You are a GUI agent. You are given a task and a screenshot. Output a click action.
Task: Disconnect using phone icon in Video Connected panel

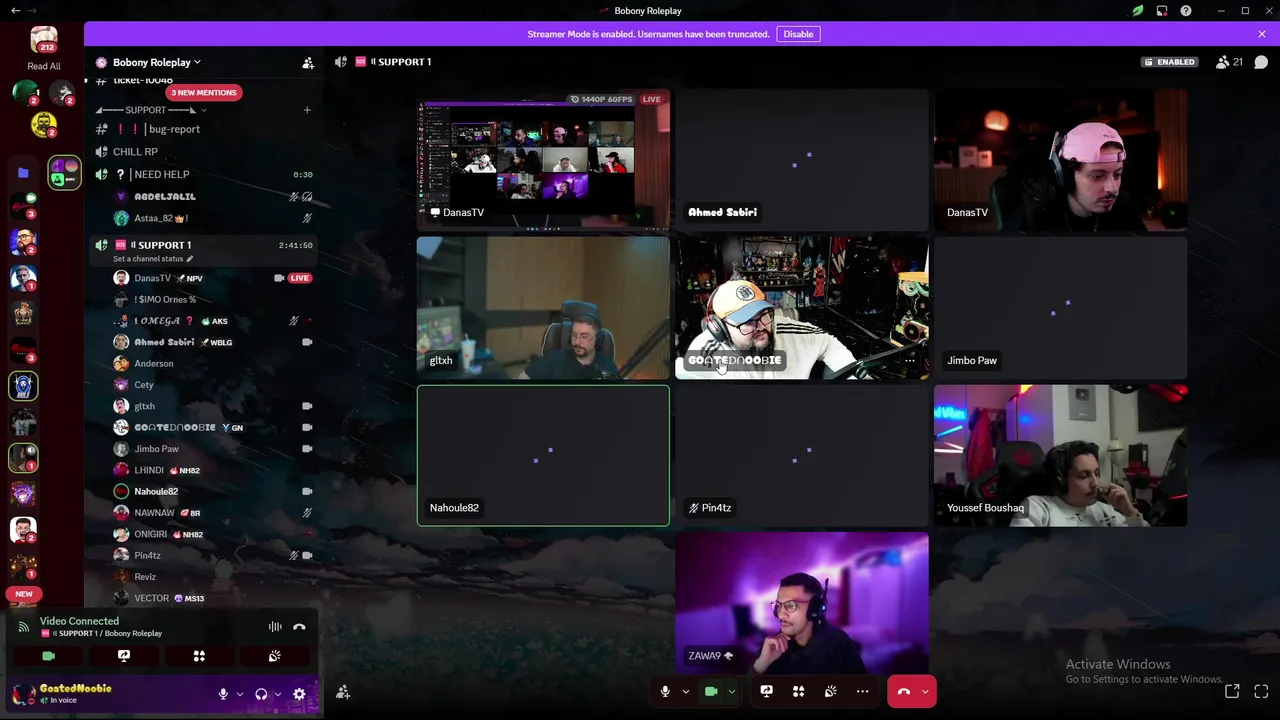pos(299,627)
